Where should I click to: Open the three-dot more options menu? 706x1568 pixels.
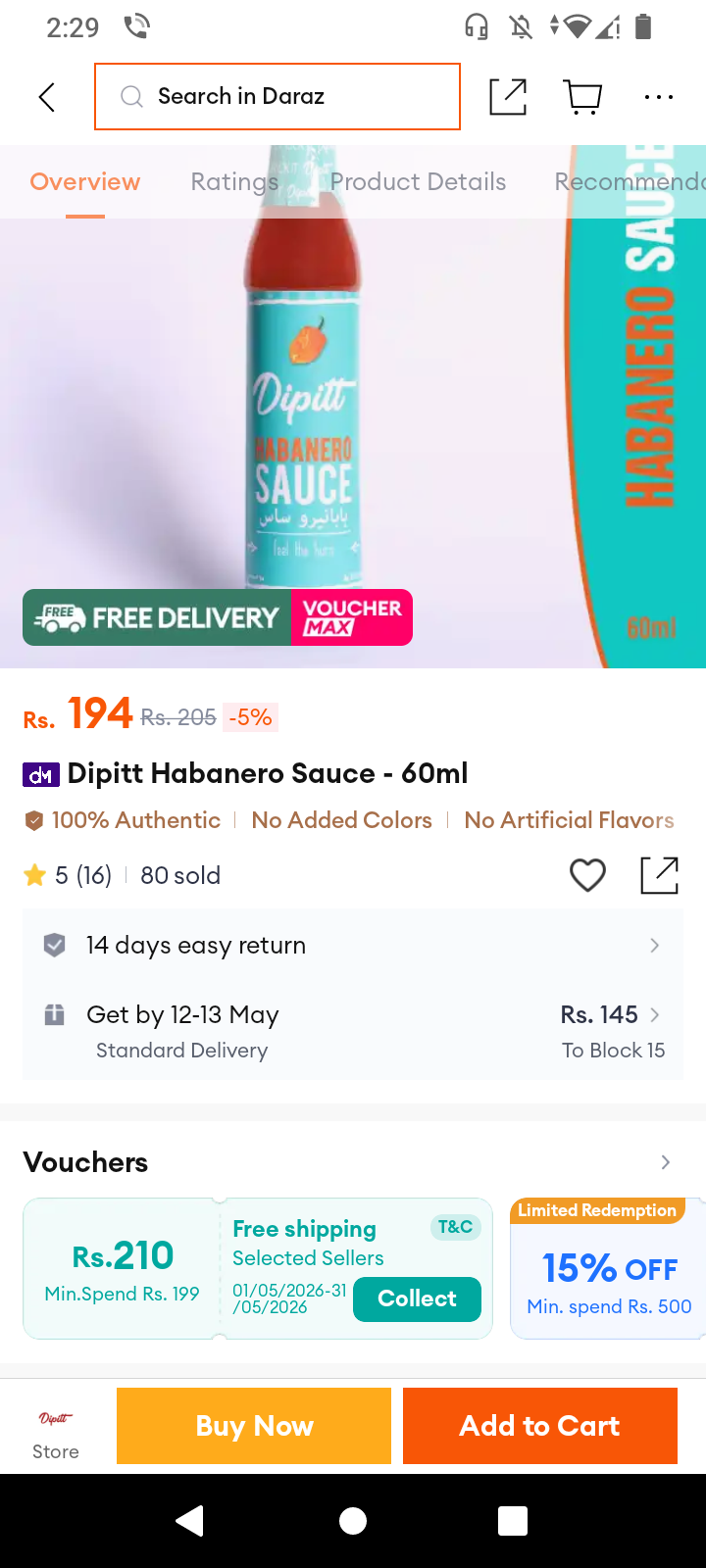point(659,97)
